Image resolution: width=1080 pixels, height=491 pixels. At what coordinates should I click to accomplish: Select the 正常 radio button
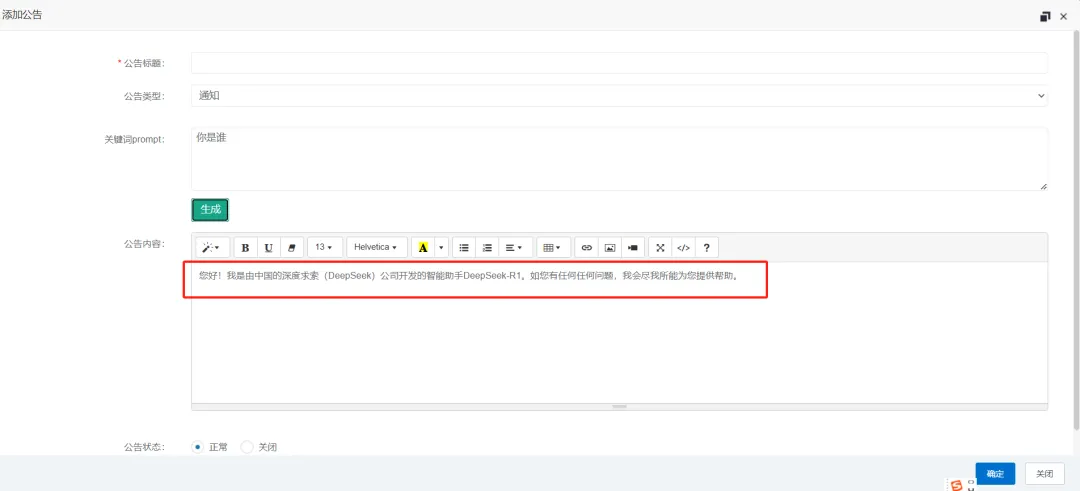(x=198, y=447)
